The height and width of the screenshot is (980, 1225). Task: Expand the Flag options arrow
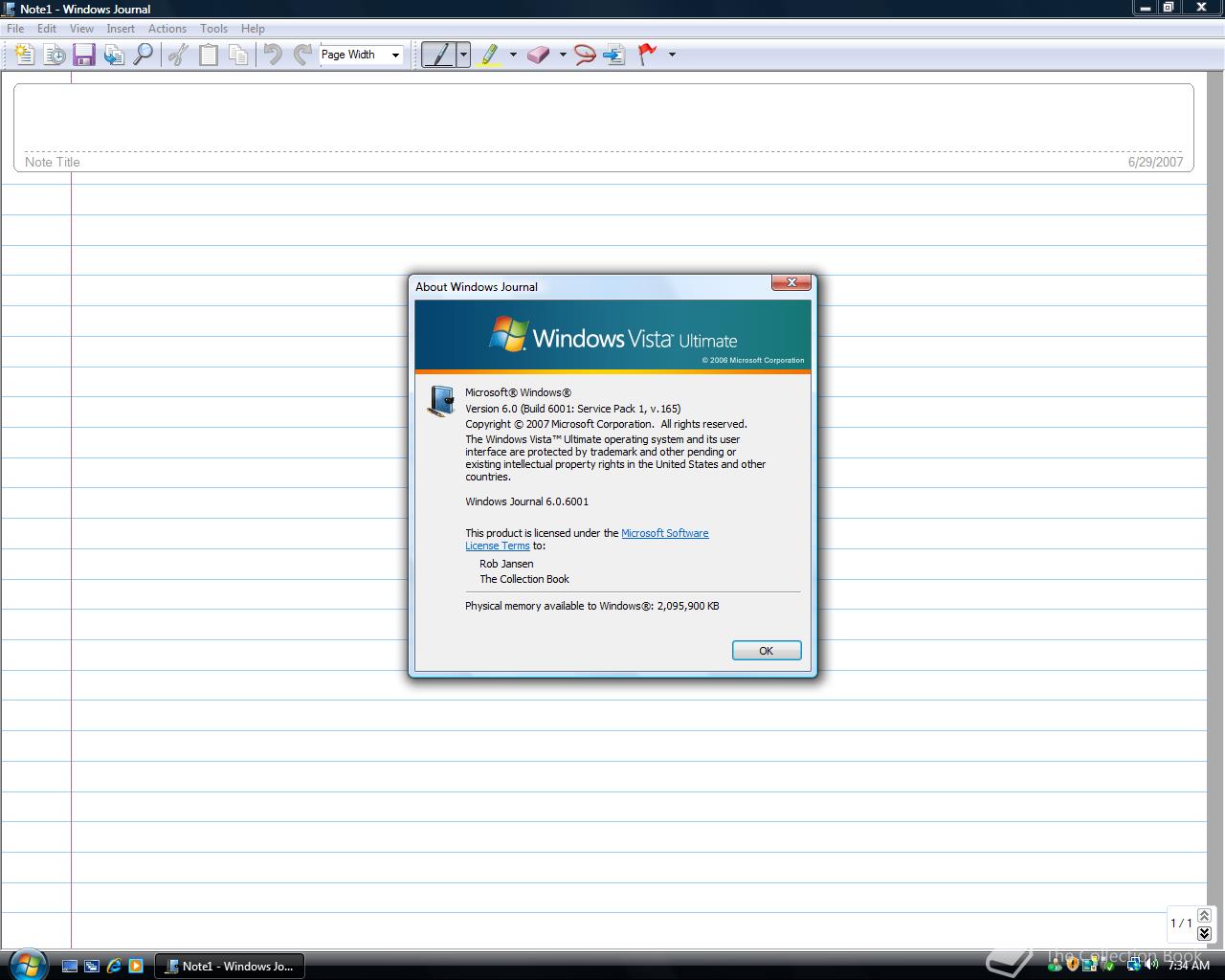point(672,55)
